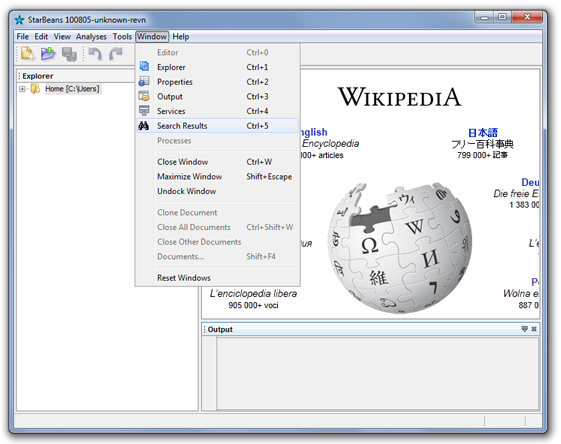Image resolution: width=561 pixels, height=444 pixels.
Task: Choose Properties from the Window menu
Action: click(218, 82)
